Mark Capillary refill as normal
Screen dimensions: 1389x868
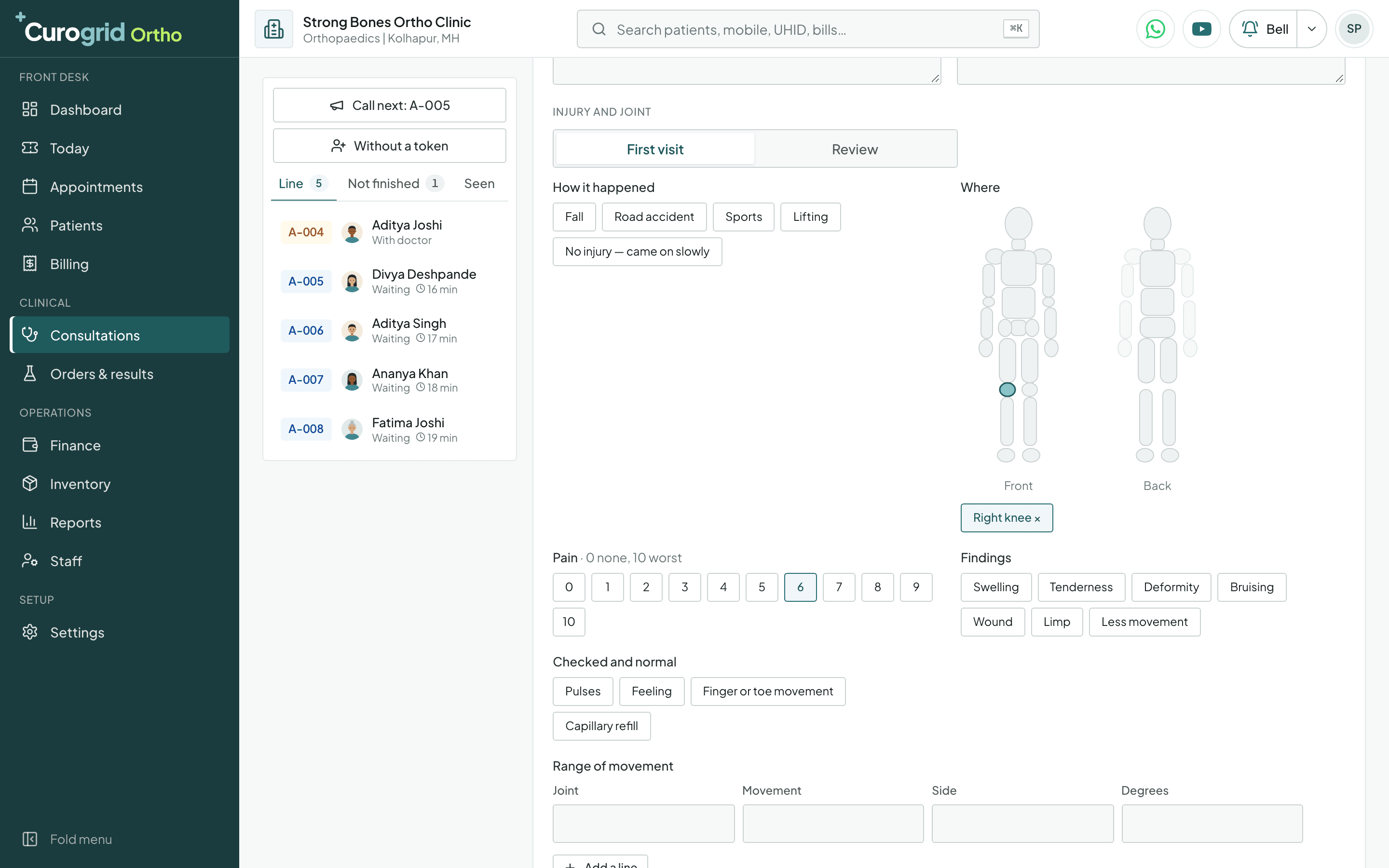(601, 726)
